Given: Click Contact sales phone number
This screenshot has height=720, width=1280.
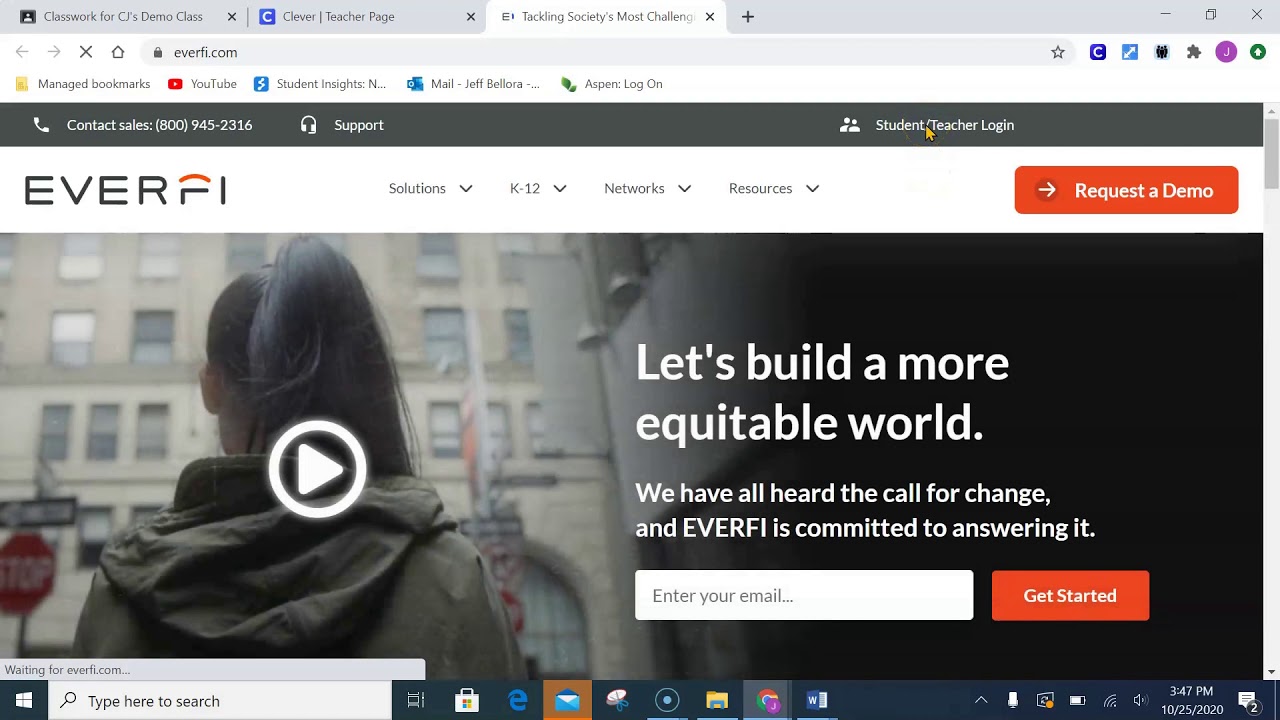Looking at the screenshot, I should pyautogui.click(x=159, y=125).
